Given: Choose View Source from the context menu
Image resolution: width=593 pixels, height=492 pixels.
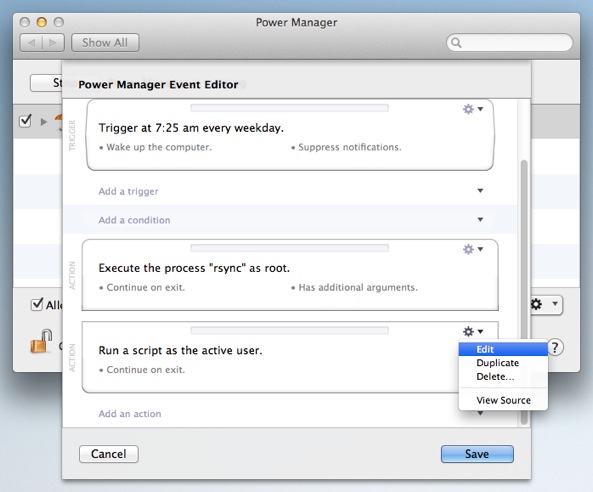Looking at the screenshot, I should click(x=503, y=400).
